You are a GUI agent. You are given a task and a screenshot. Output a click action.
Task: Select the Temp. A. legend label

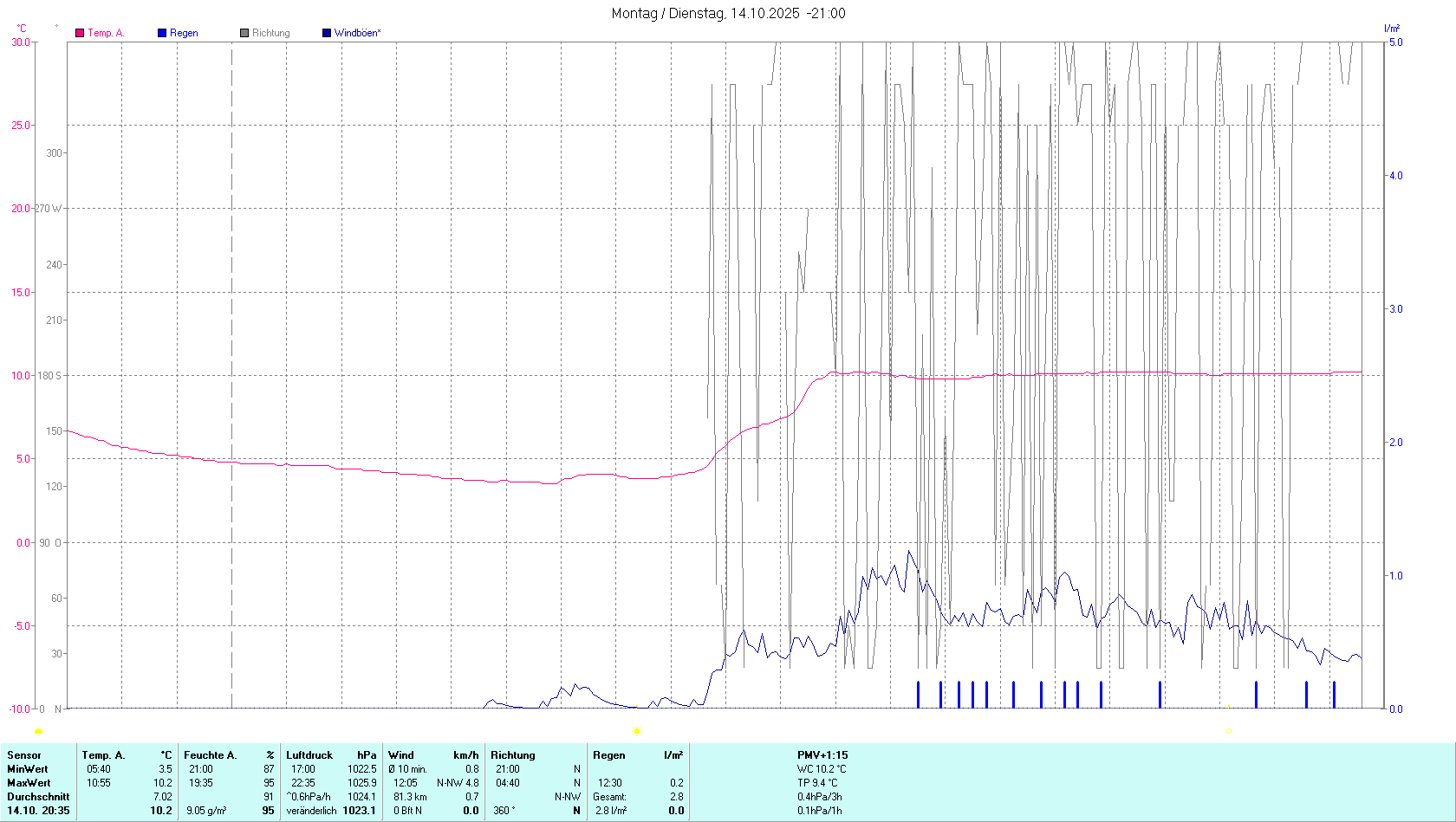click(106, 33)
